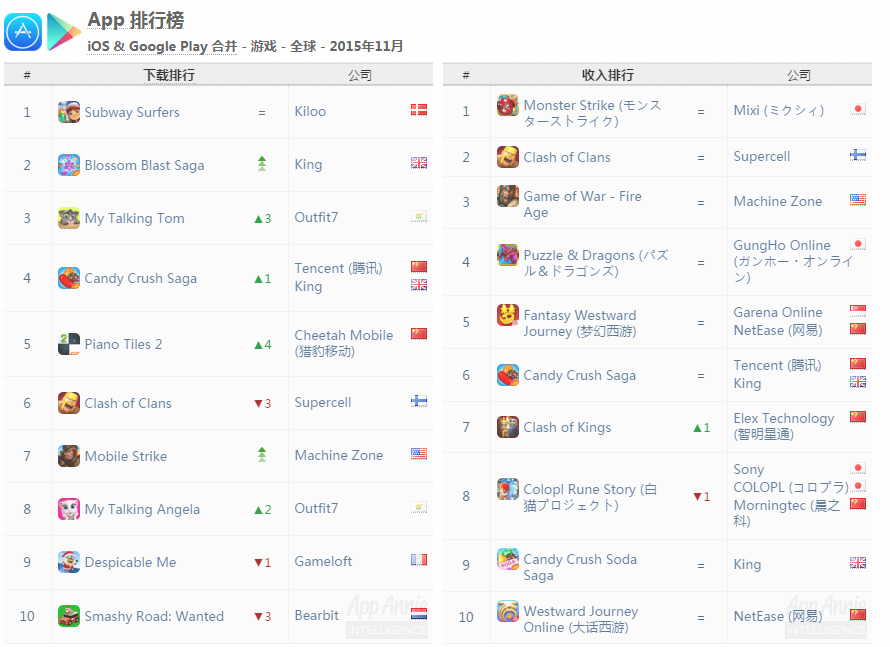The image size is (890, 647).
Task: Open the Blossom Blast Saga app link
Action: tap(144, 165)
